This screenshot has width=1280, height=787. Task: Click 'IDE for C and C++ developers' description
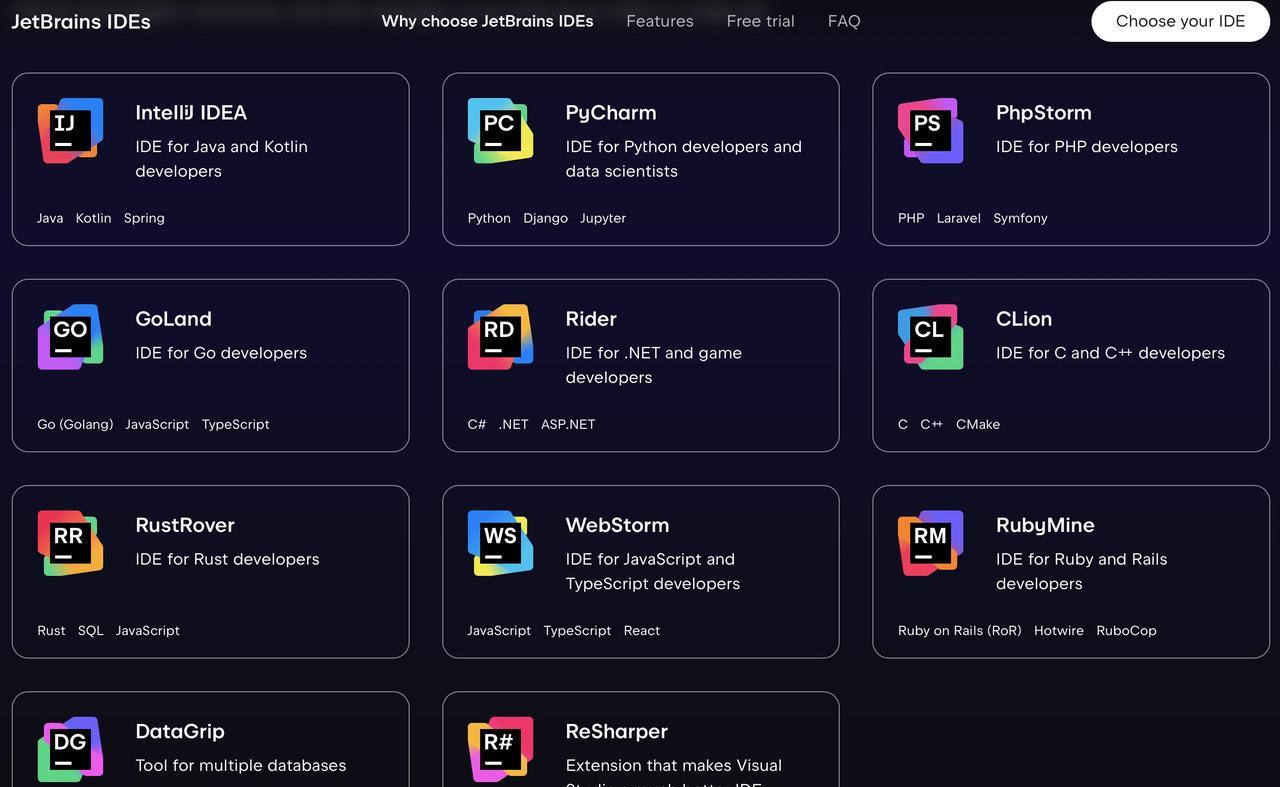(1110, 353)
